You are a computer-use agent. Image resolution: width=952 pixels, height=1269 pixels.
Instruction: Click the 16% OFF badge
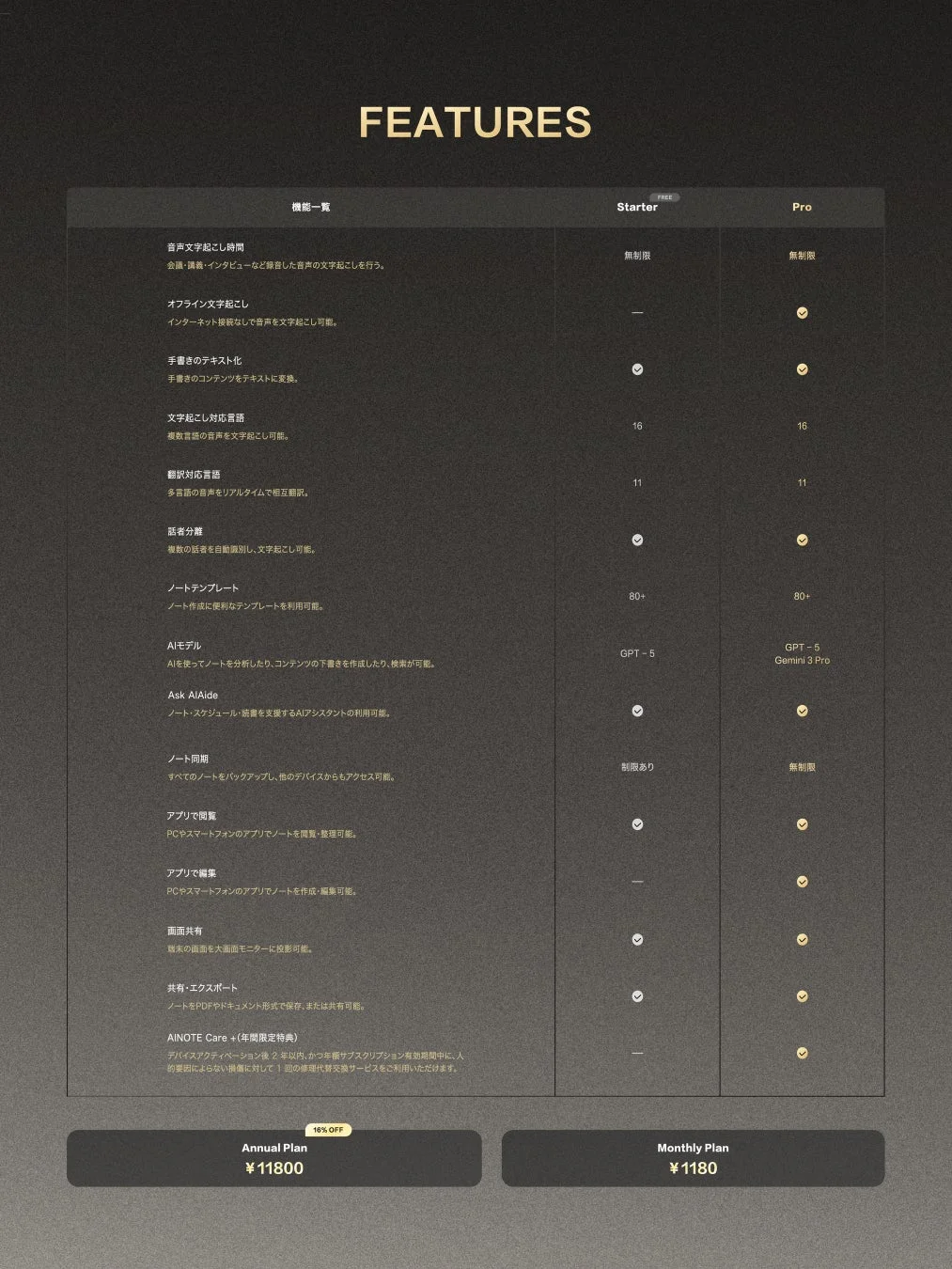[328, 1130]
